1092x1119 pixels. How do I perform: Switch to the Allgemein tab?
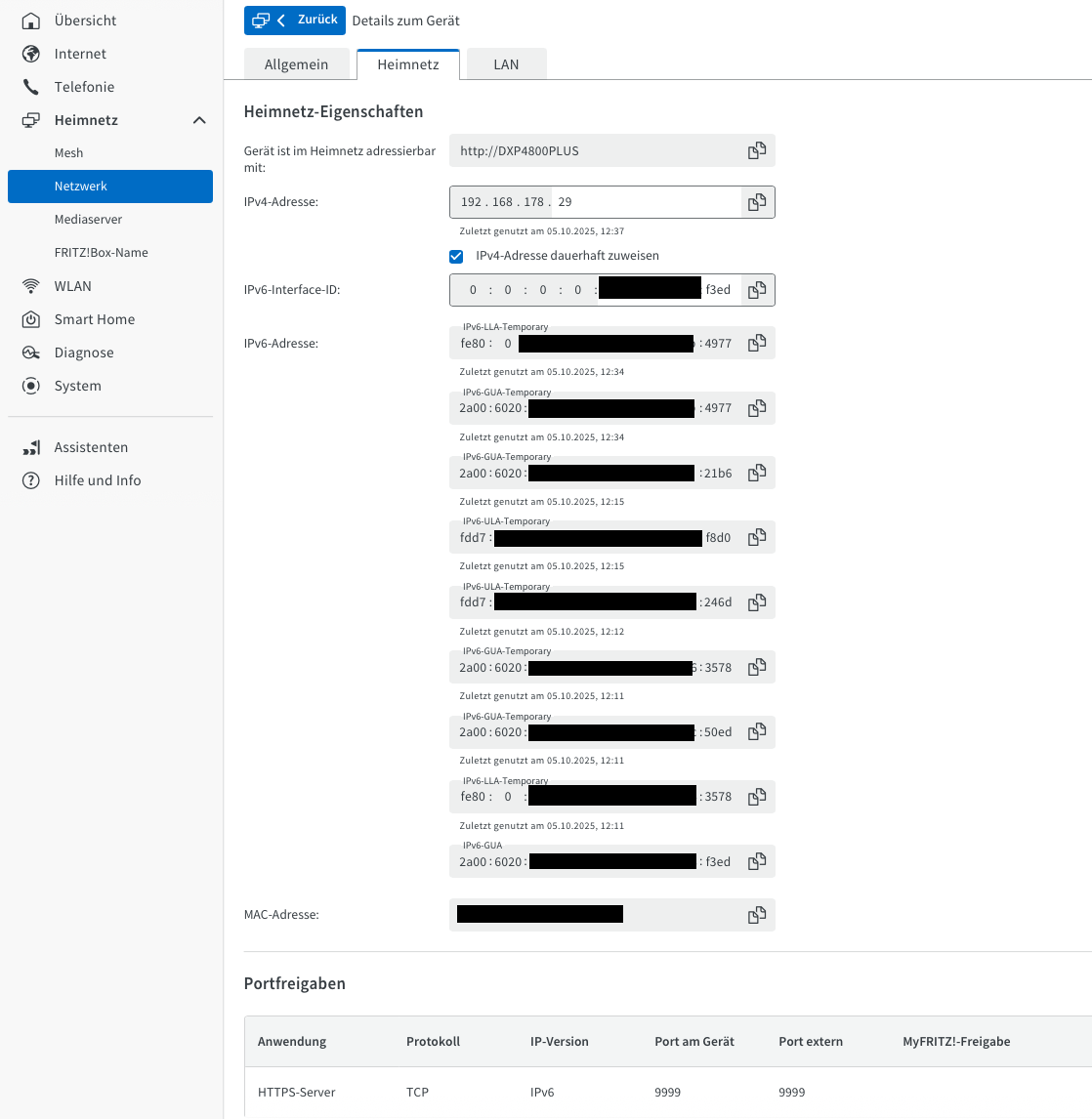click(296, 64)
